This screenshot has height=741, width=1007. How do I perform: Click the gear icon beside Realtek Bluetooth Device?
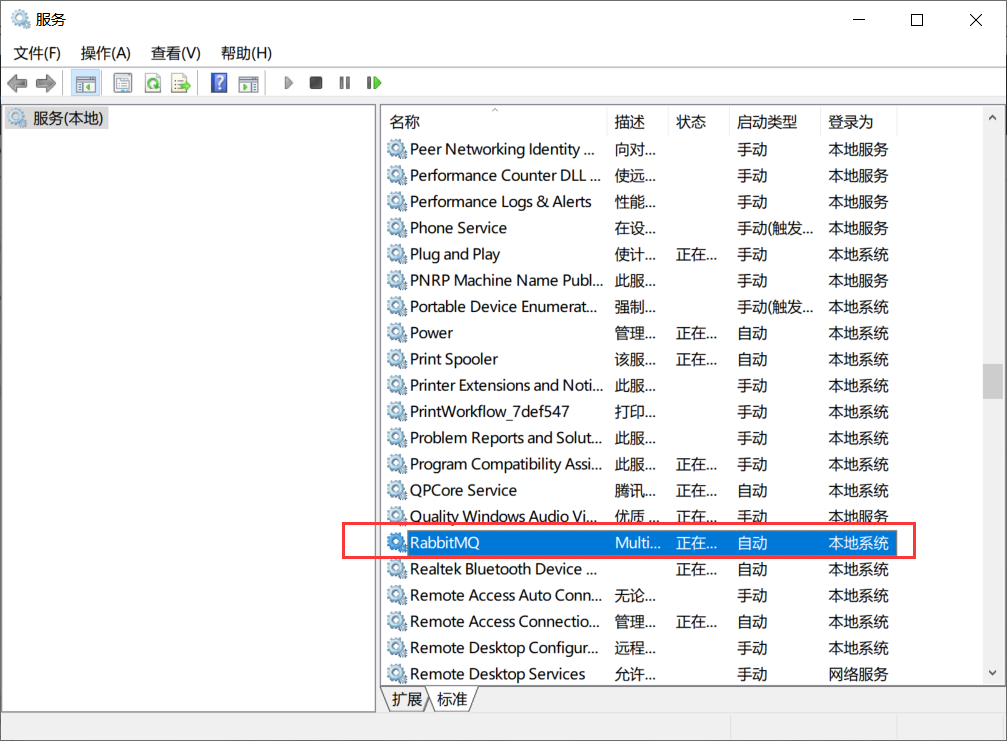click(397, 569)
